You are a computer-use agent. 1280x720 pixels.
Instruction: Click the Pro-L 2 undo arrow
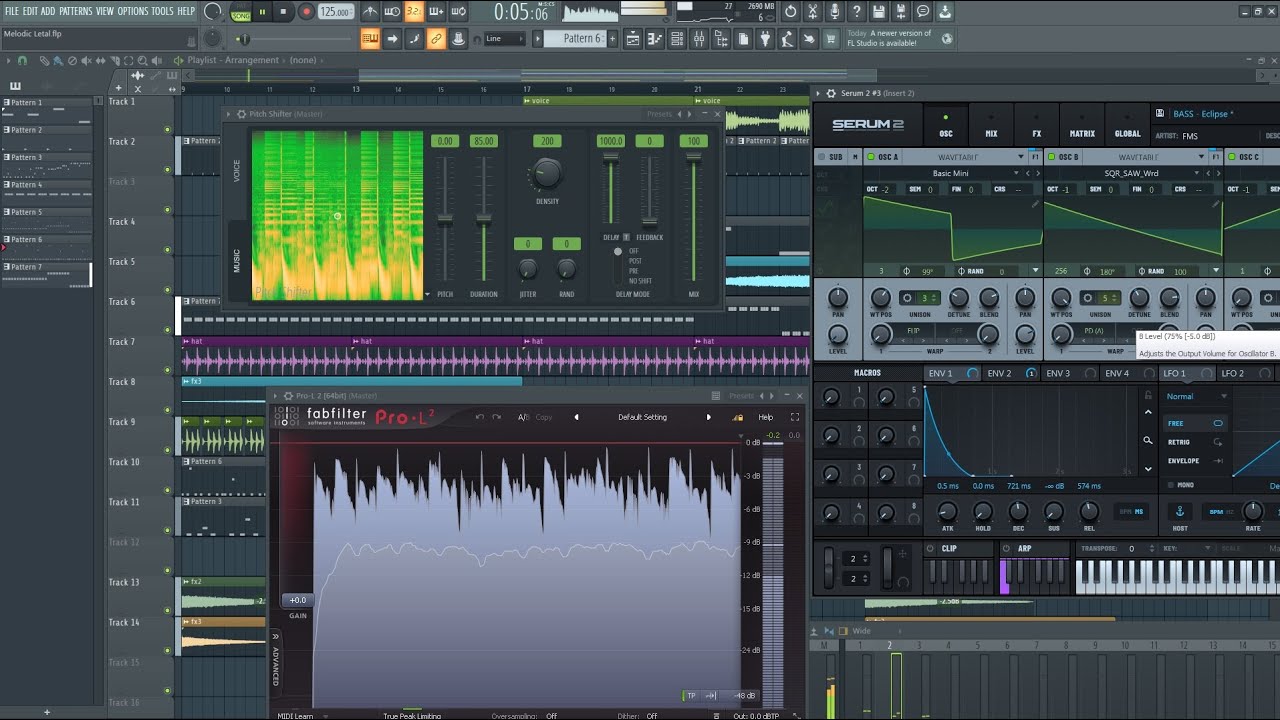pos(480,417)
